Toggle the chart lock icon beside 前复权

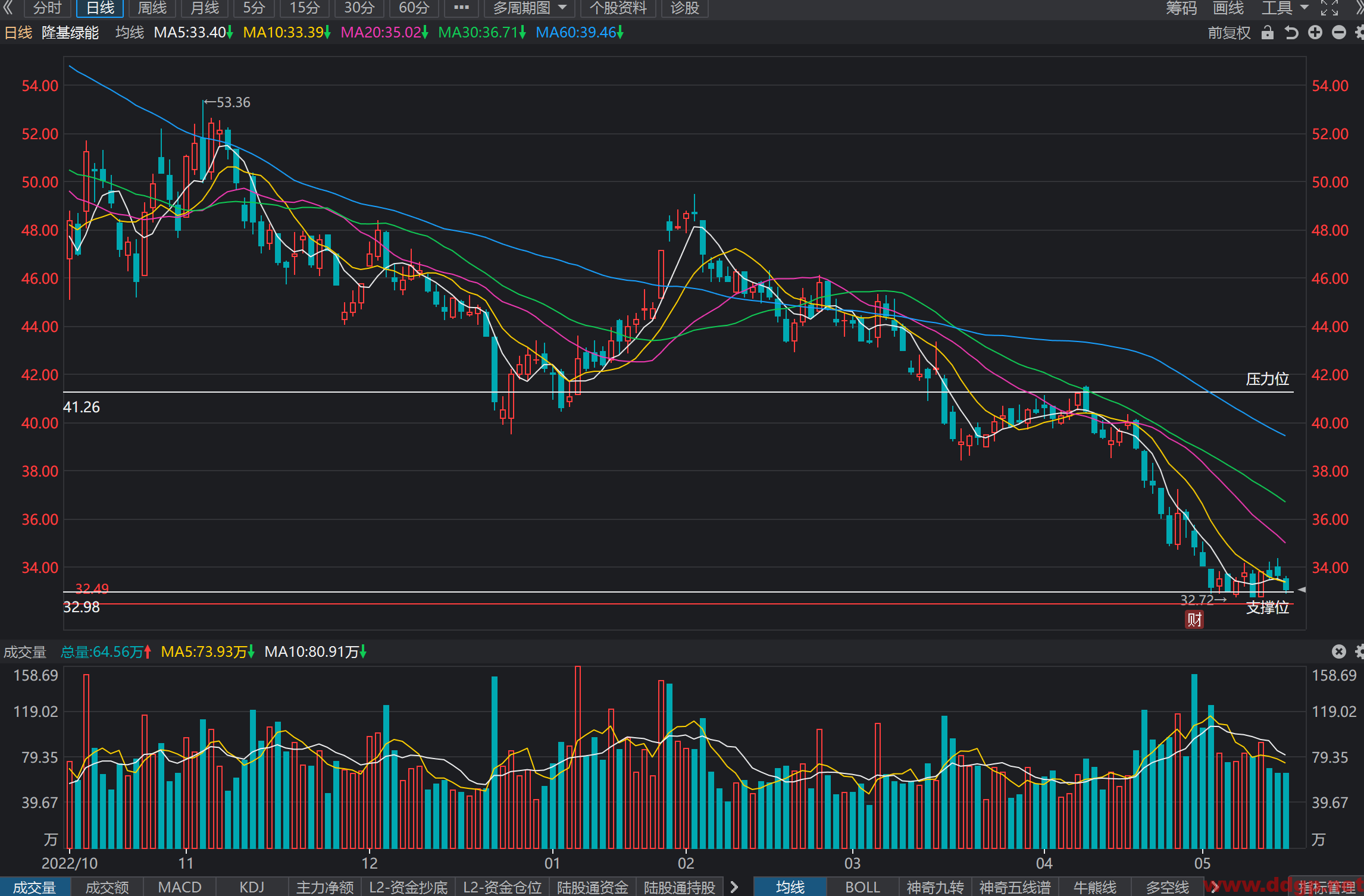pos(1268,33)
